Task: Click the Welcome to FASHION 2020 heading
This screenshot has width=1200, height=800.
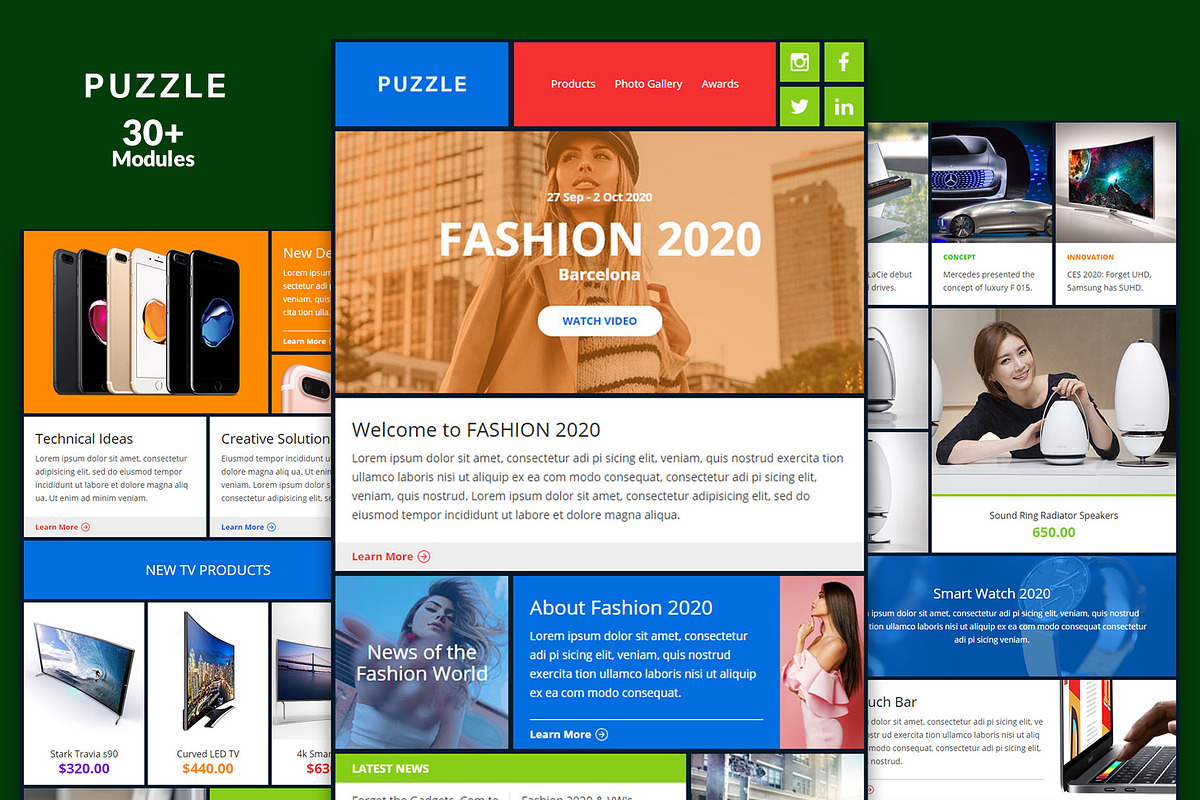Action: [476, 430]
